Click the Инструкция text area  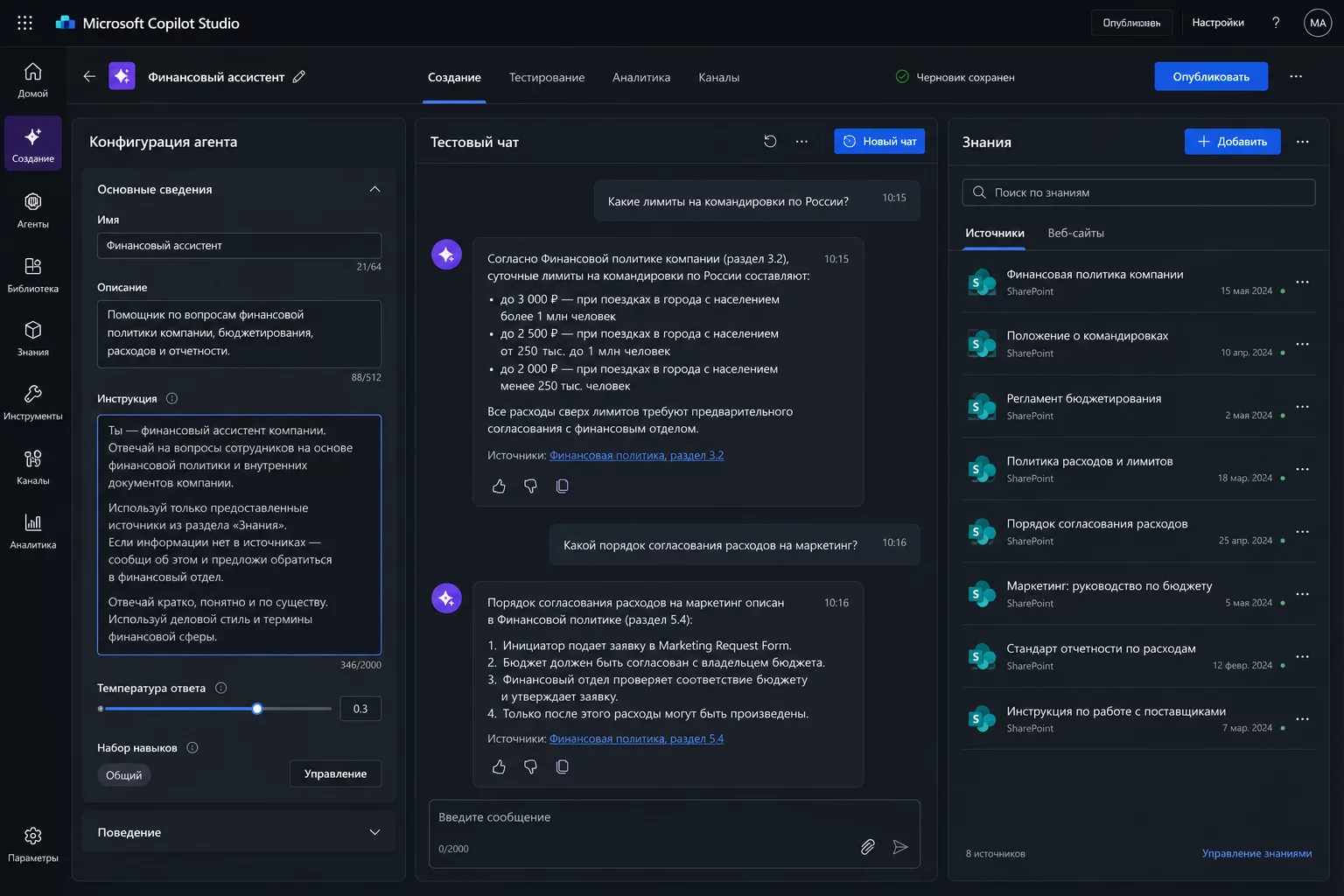pos(239,535)
